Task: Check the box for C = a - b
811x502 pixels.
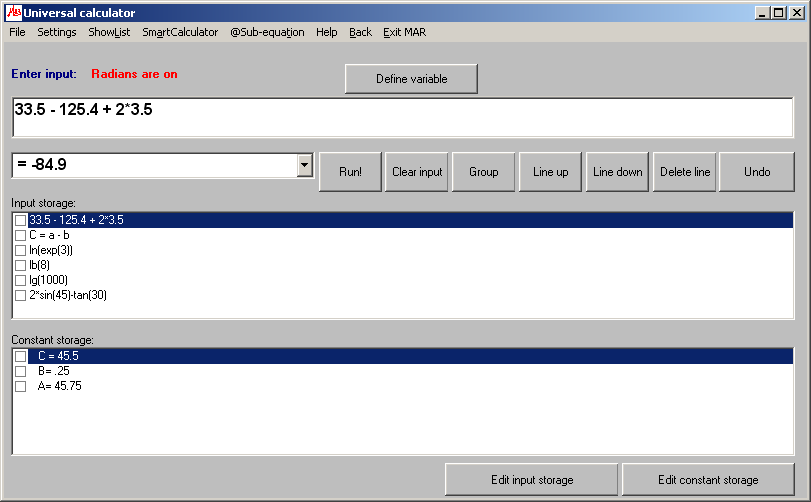Action: (x=20, y=235)
